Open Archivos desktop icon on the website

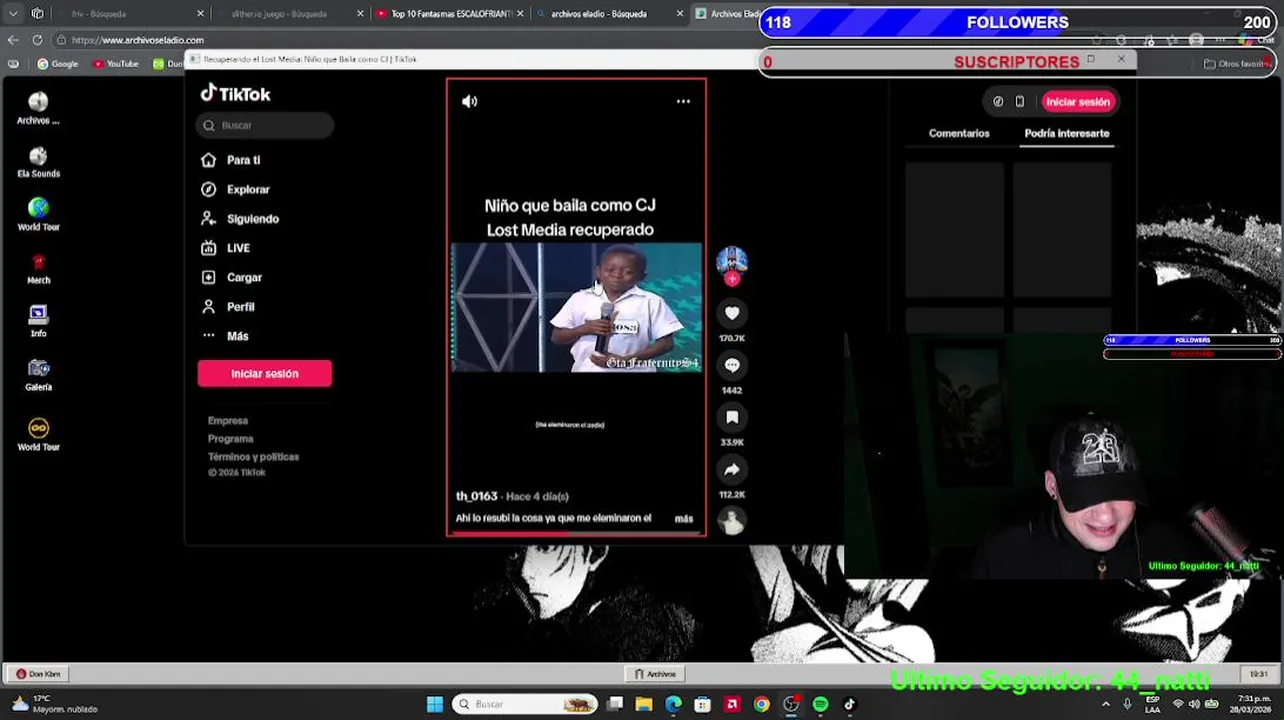pyautogui.click(x=38, y=108)
